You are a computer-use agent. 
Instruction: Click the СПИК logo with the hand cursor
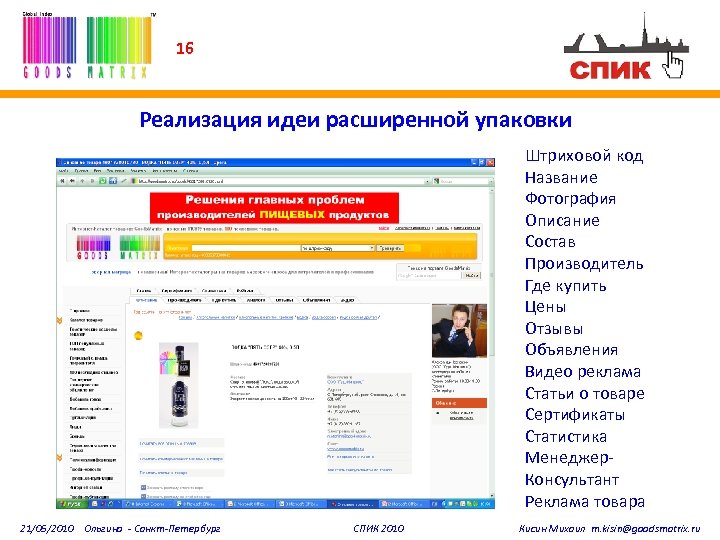[626, 46]
